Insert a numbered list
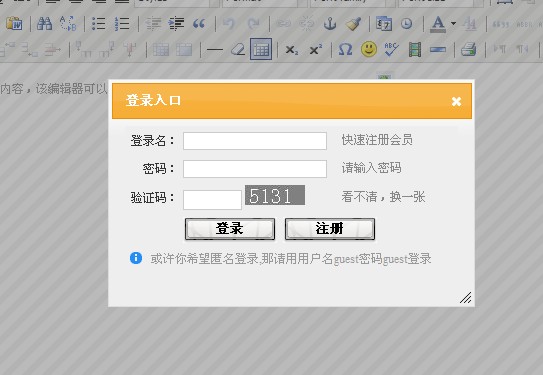The image size is (543, 375). (x=122, y=24)
